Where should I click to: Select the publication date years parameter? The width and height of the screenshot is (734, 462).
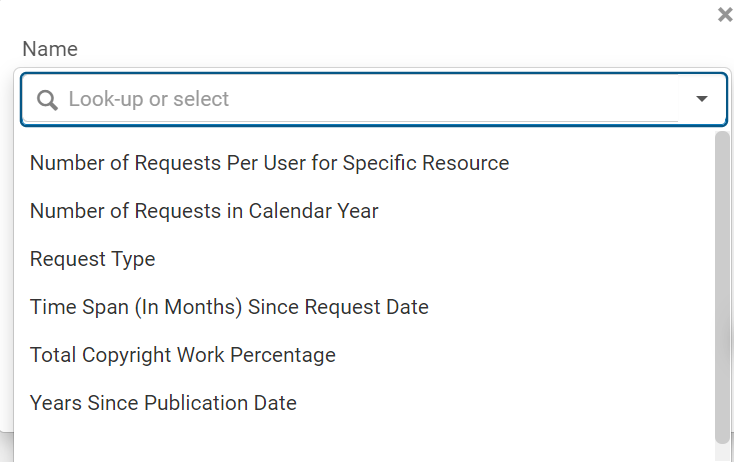point(163,403)
